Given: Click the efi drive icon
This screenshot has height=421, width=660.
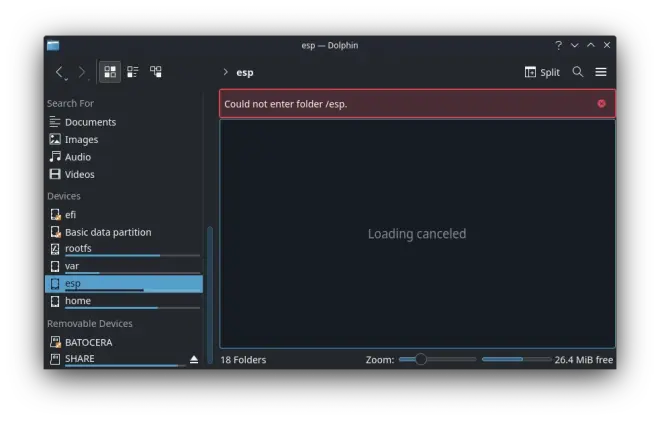Looking at the screenshot, I should (x=55, y=214).
